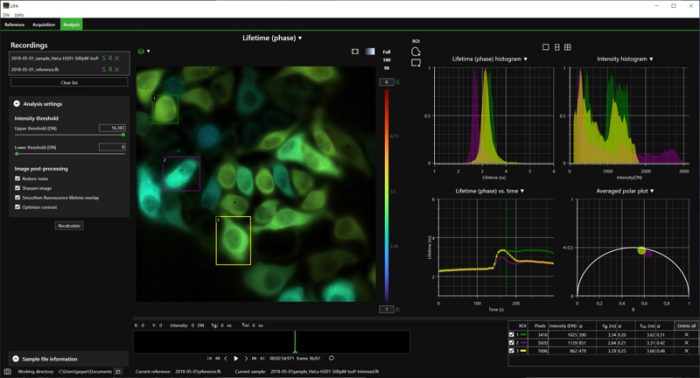Open the Reference tab
700x378 pixels.
tap(14, 25)
